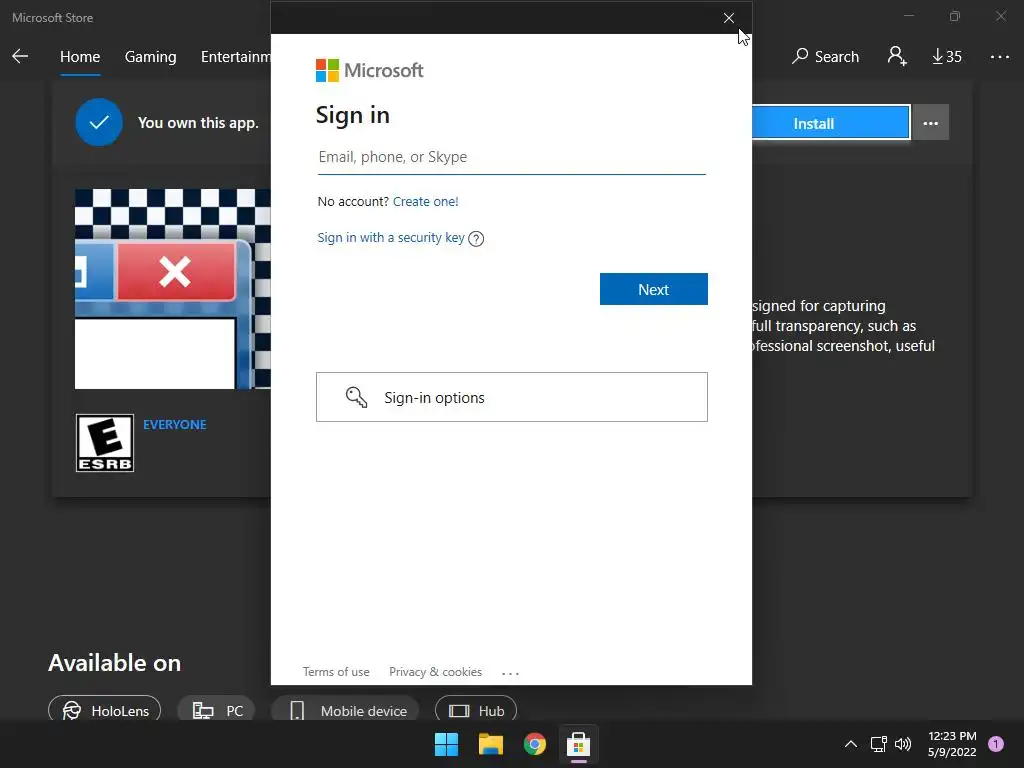Open File Explorer from the taskbar
The image size is (1024, 768).
tap(490, 744)
